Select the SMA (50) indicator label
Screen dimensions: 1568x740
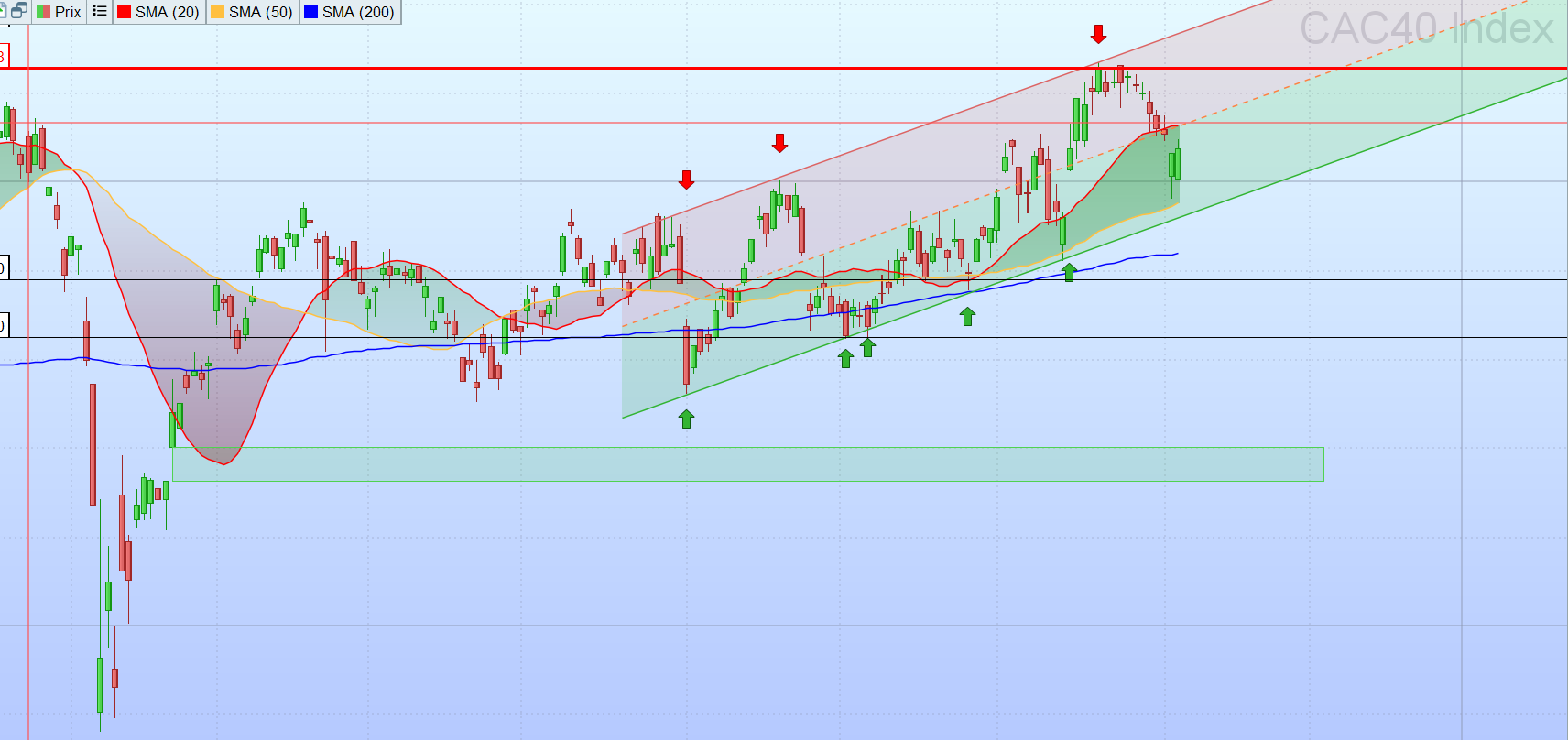[x=260, y=12]
